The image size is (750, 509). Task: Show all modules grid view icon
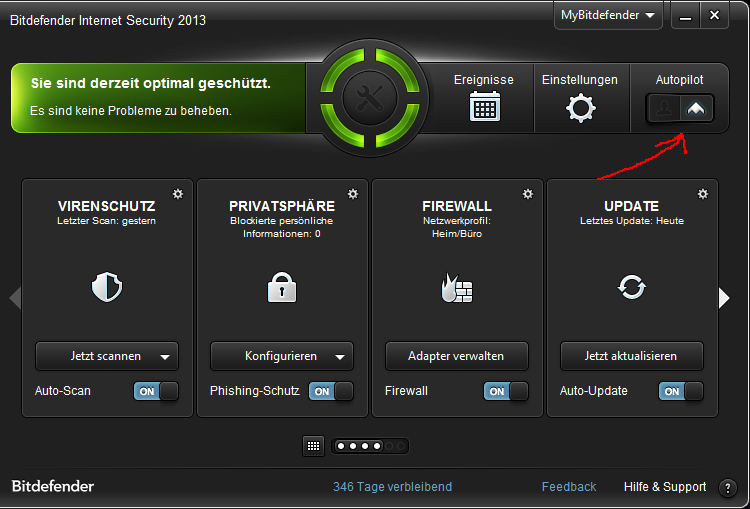pos(313,446)
